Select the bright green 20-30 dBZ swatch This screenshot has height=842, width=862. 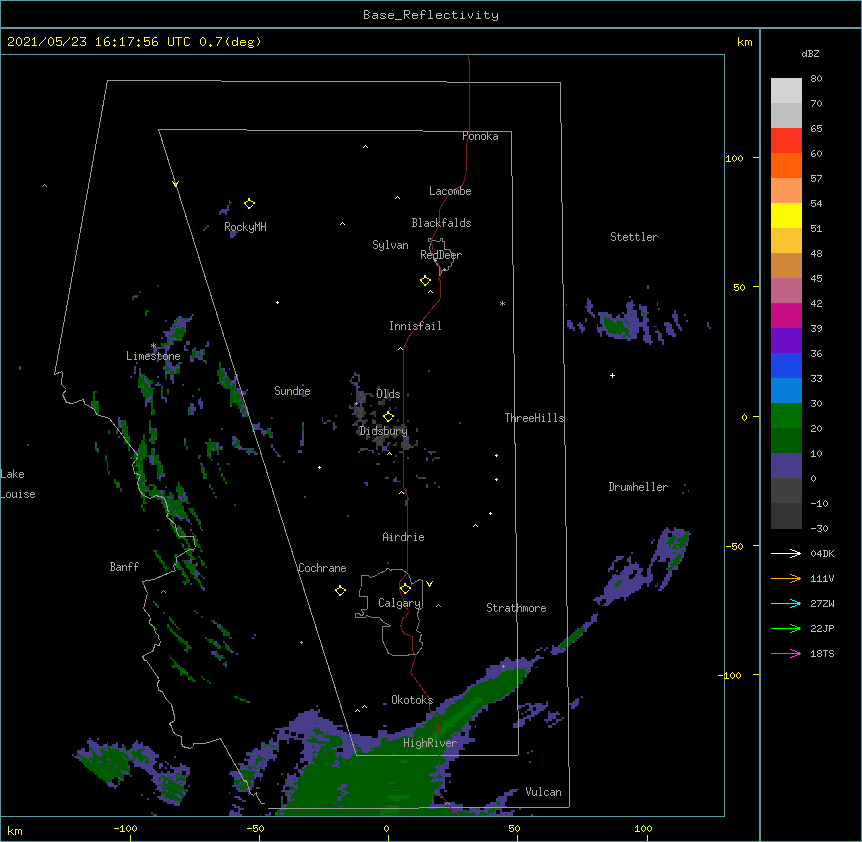click(786, 416)
